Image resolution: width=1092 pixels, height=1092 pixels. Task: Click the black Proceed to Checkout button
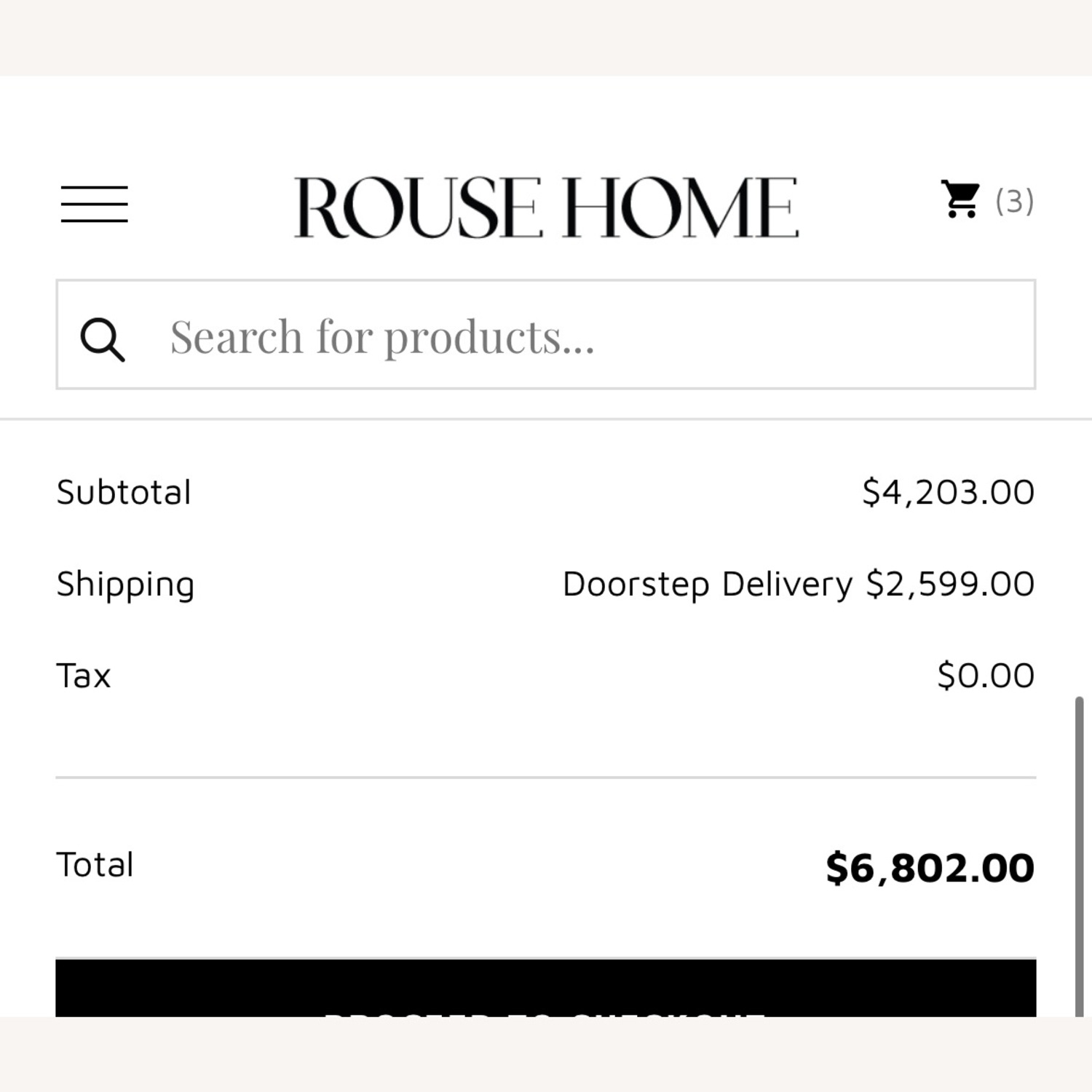546,989
